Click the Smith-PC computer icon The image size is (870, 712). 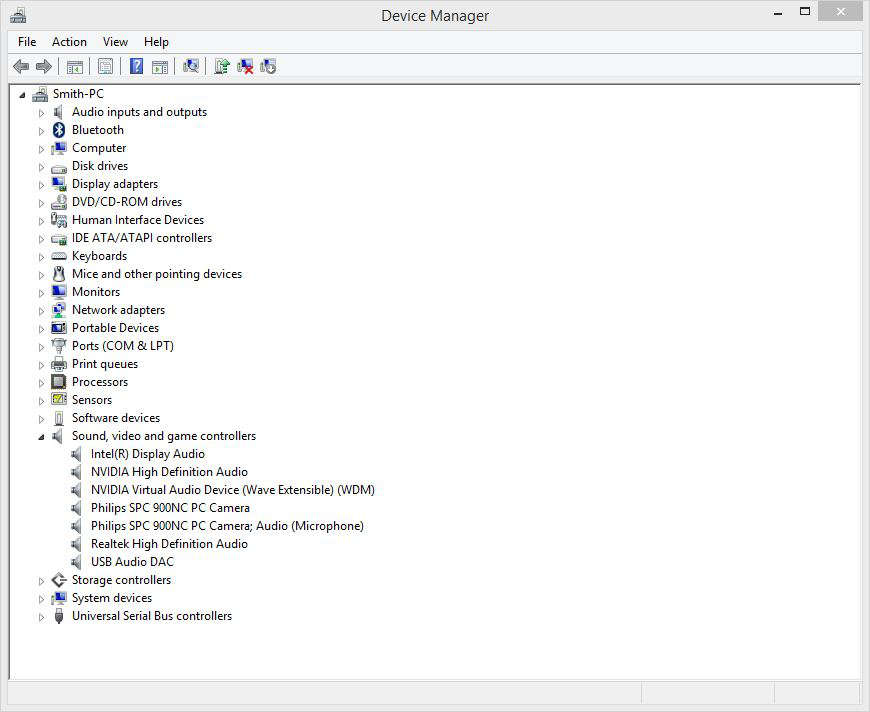[x=40, y=94]
